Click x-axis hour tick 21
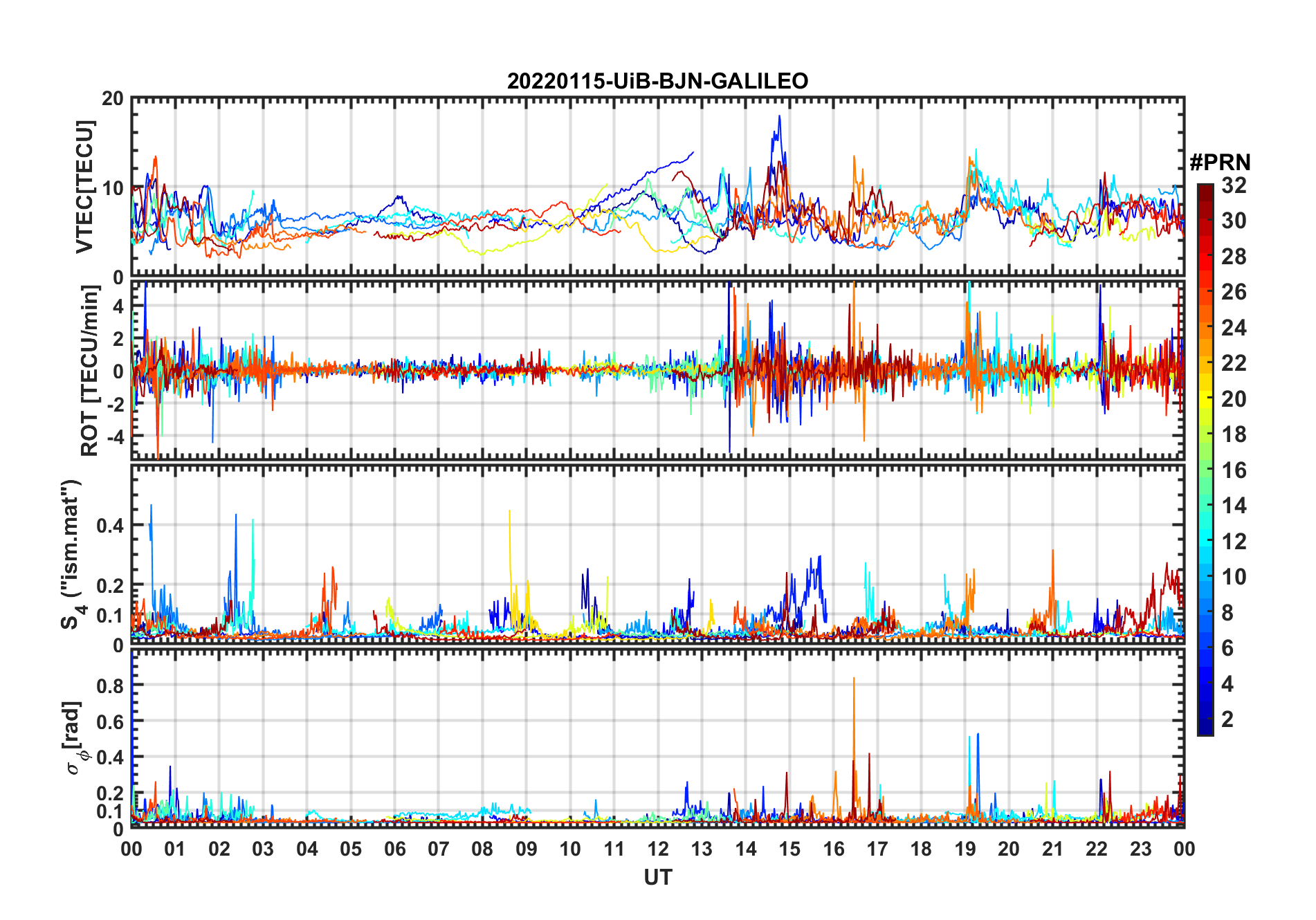The width and height of the screenshot is (1316, 920). [1052, 849]
